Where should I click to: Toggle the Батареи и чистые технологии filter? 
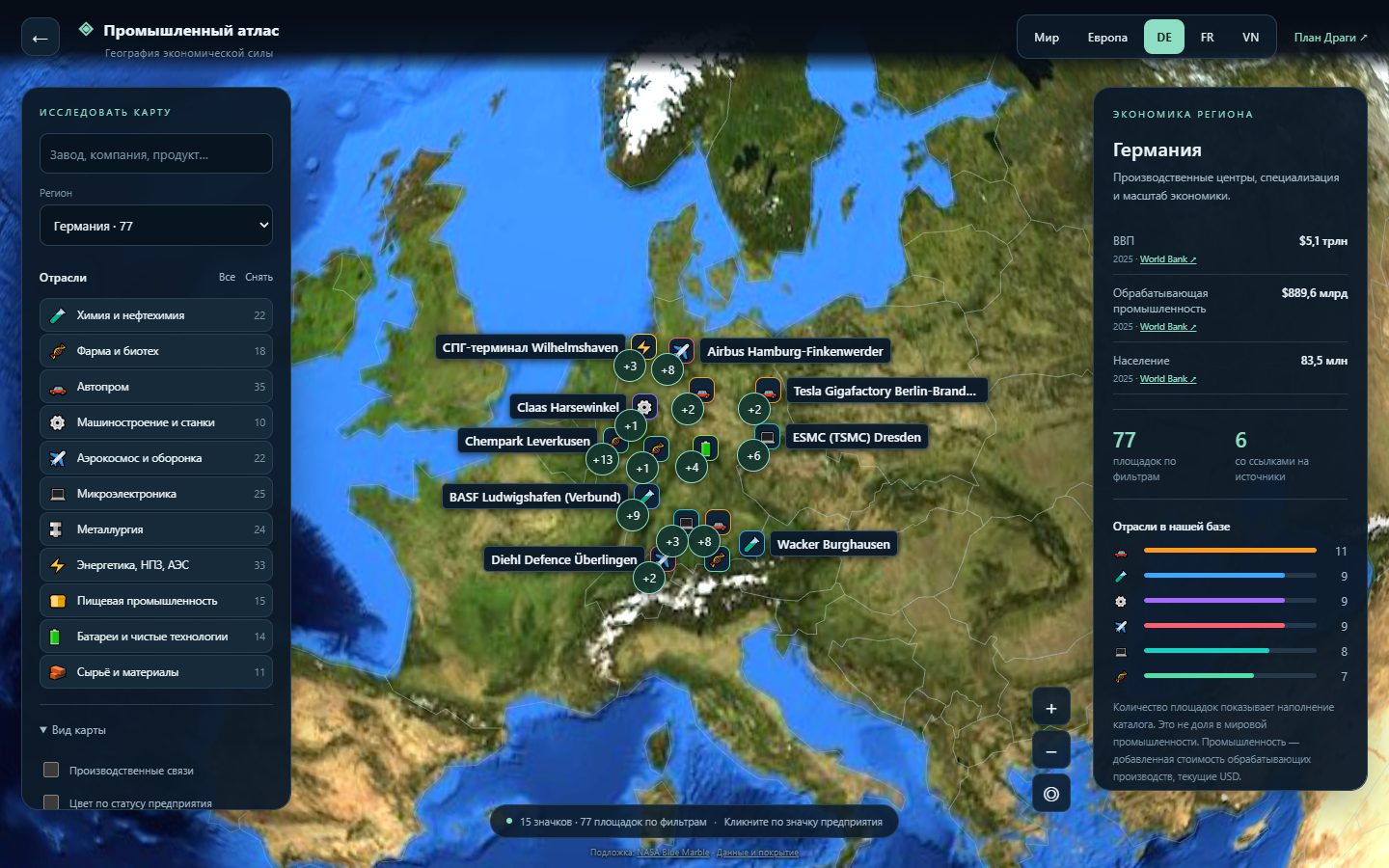(156, 637)
